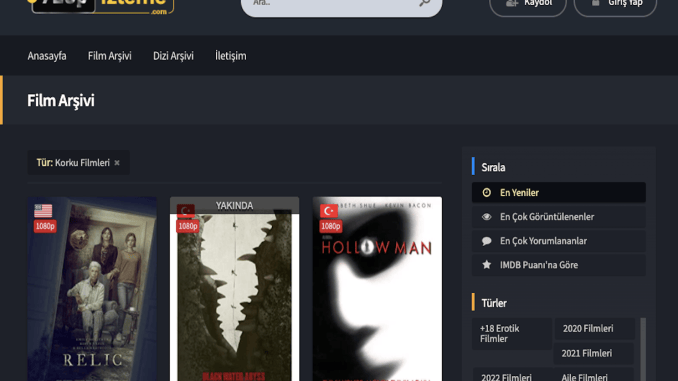Open the İletişim menu item
The height and width of the screenshot is (381, 678).
tap(230, 56)
